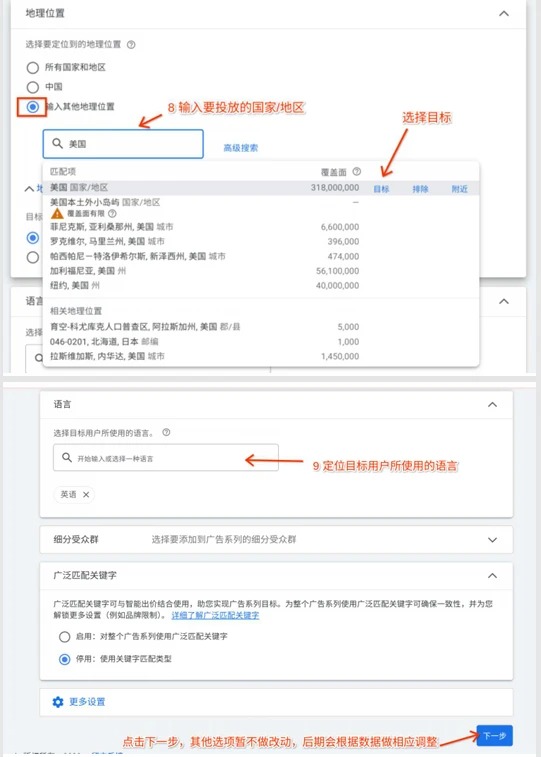Image resolution: width=541 pixels, height=757 pixels.
Task: Expand the 细分受众群 section
Action: pyautogui.click(x=492, y=540)
